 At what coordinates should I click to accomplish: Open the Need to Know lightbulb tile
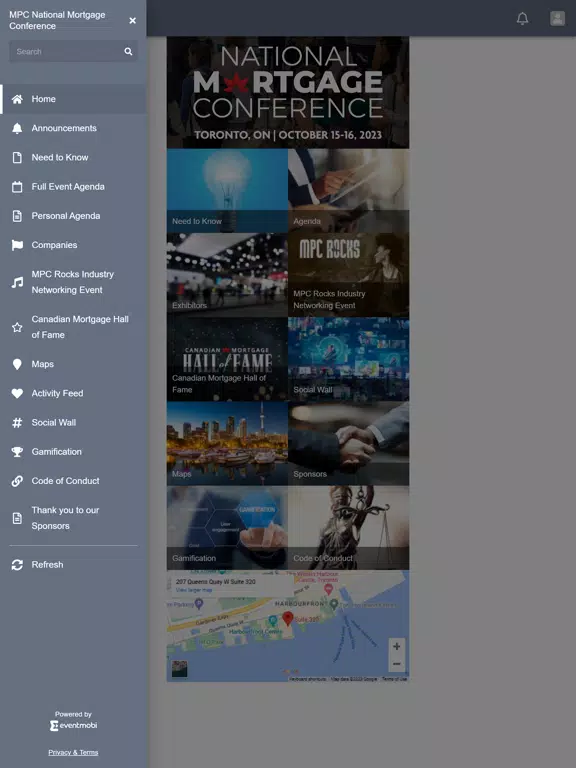click(x=227, y=191)
